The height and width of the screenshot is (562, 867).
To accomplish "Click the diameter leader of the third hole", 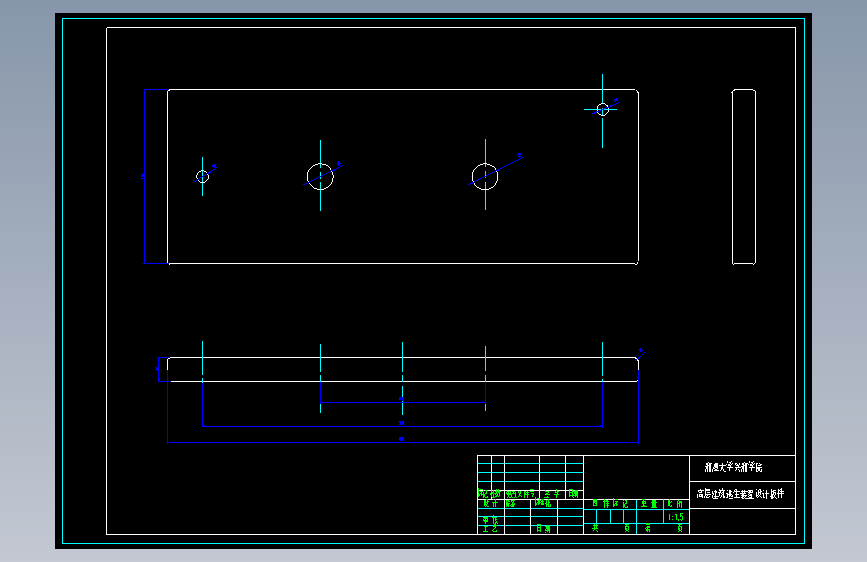I will tap(496, 170).
